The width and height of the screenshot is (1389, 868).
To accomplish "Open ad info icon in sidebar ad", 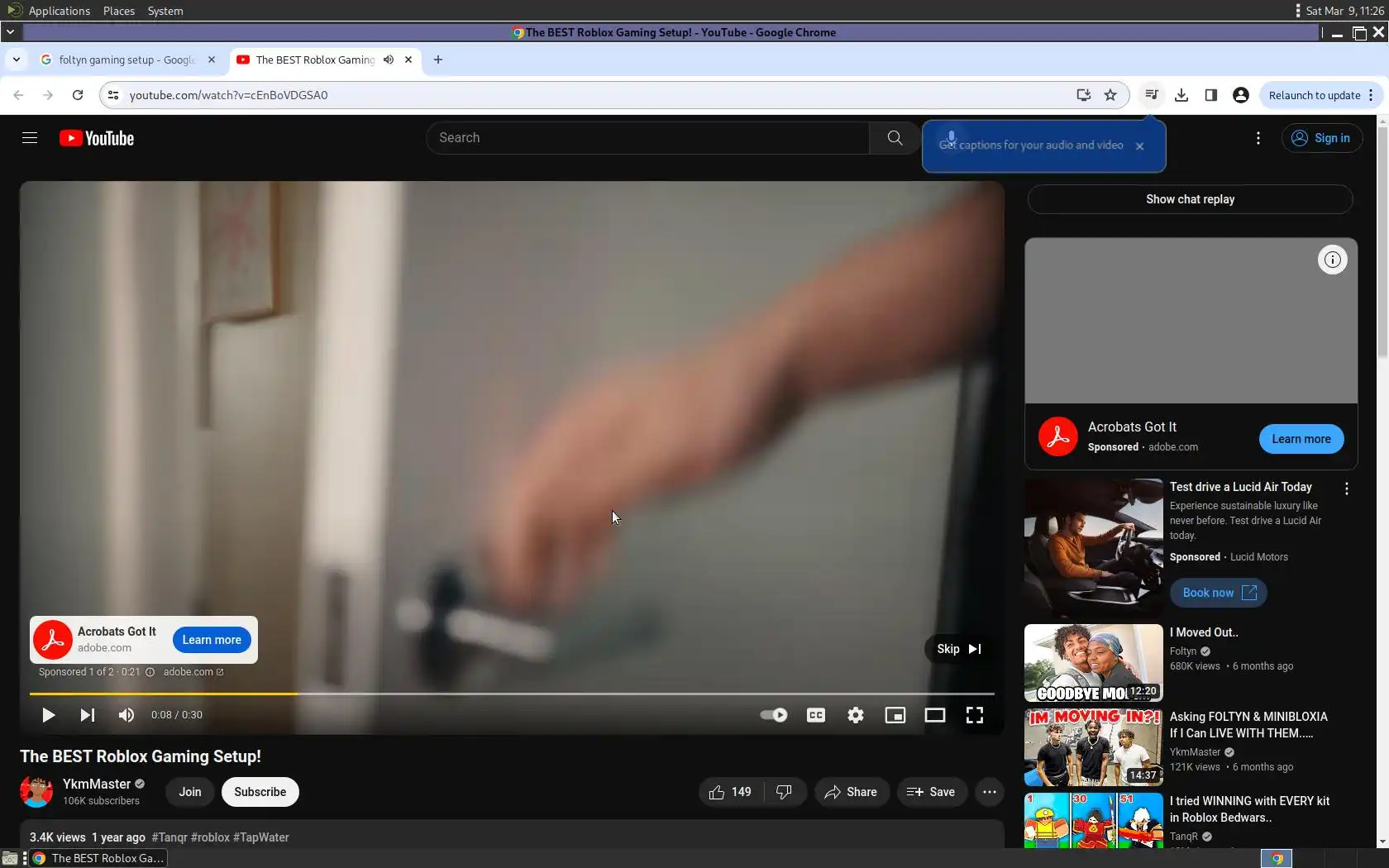I will tap(1333, 260).
